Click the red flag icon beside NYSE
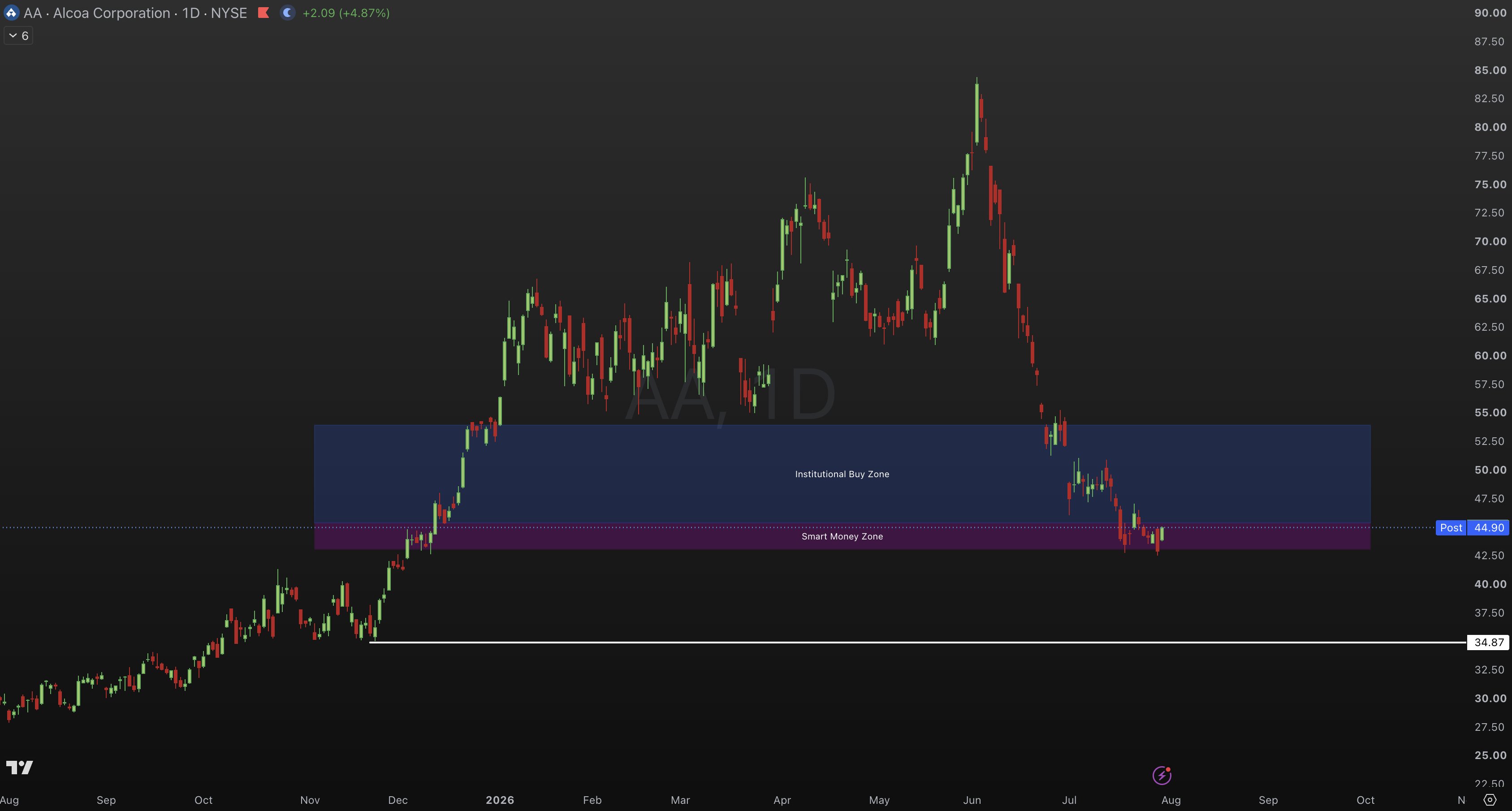The image size is (1512, 811). coord(264,13)
